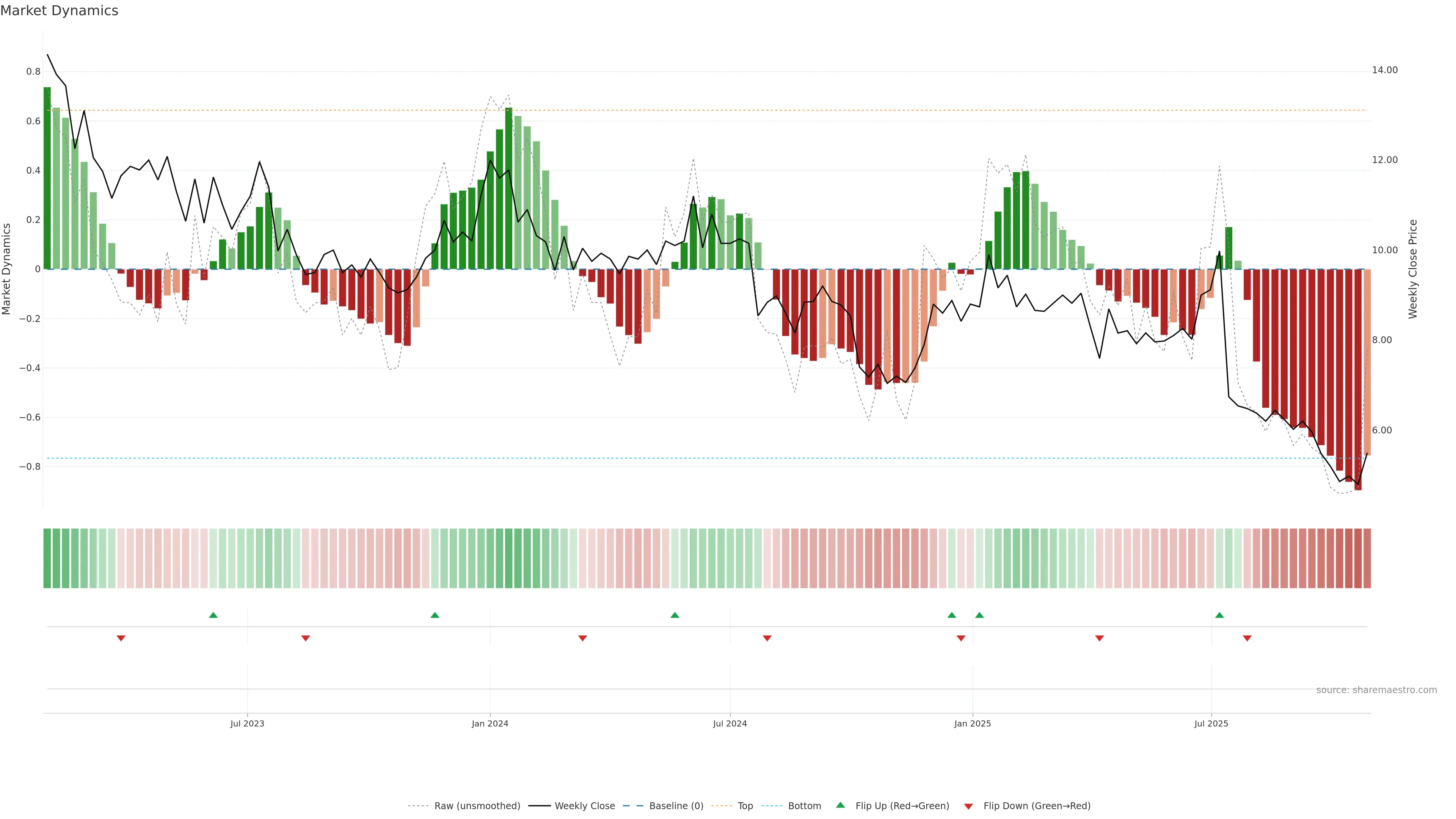Click the Jan 2024 x-axis label
The height and width of the screenshot is (819, 1456).
[490, 723]
